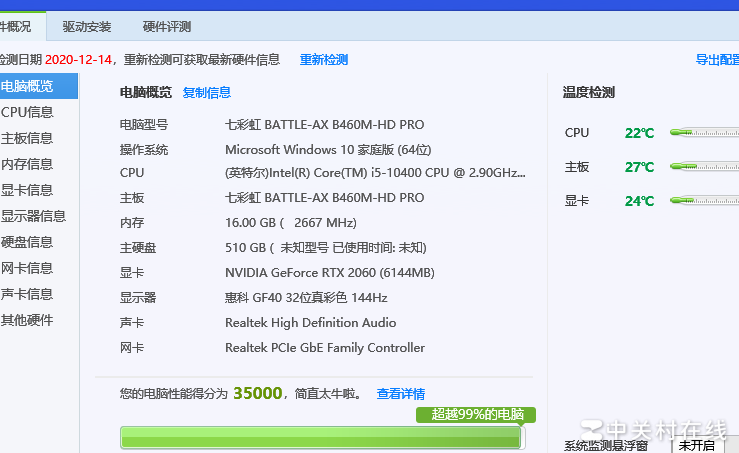The height and width of the screenshot is (453, 739).
Task: Open 其他硬件 in the sidebar
Action: click(28, 321)
